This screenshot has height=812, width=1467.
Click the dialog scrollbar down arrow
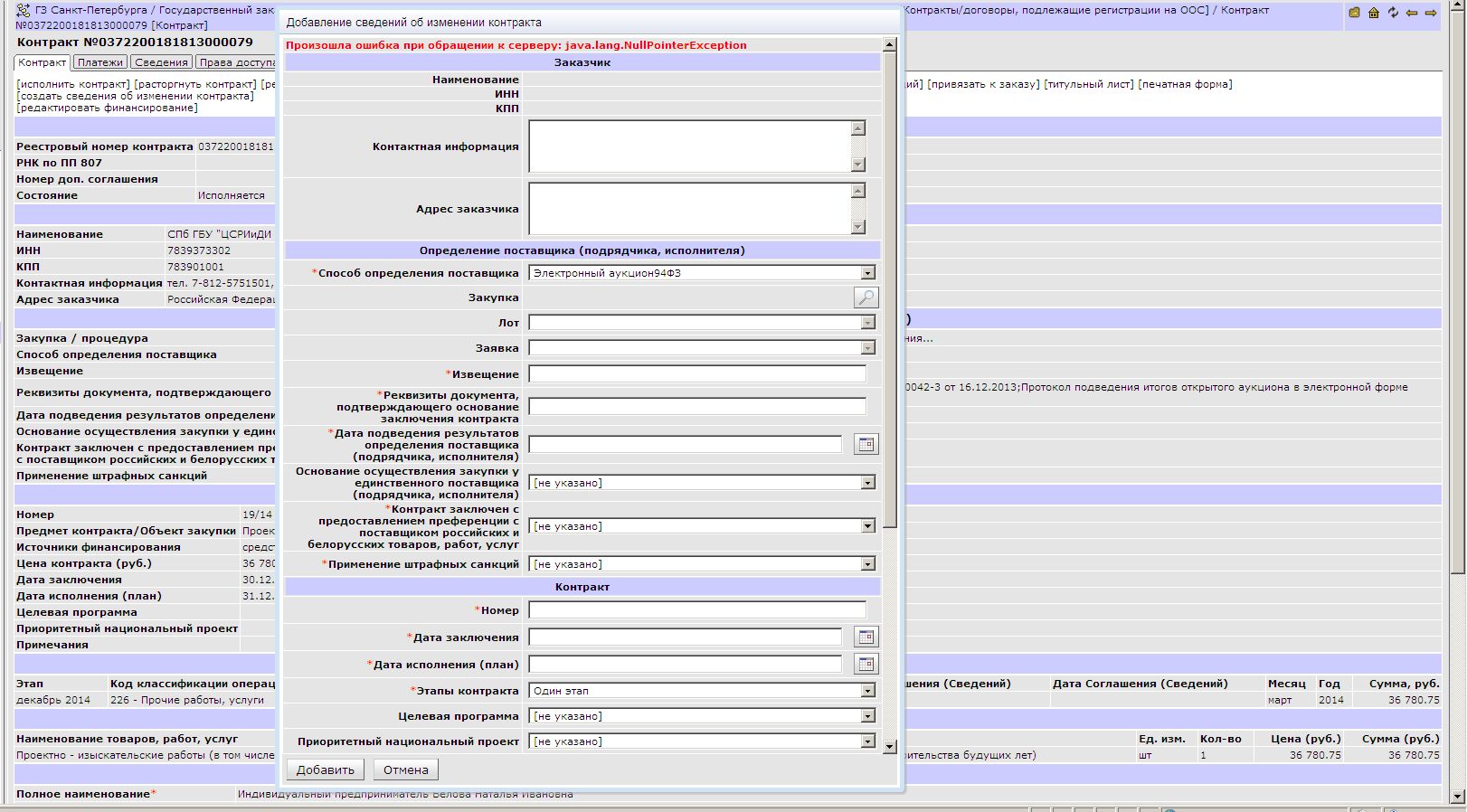point(889,747)
